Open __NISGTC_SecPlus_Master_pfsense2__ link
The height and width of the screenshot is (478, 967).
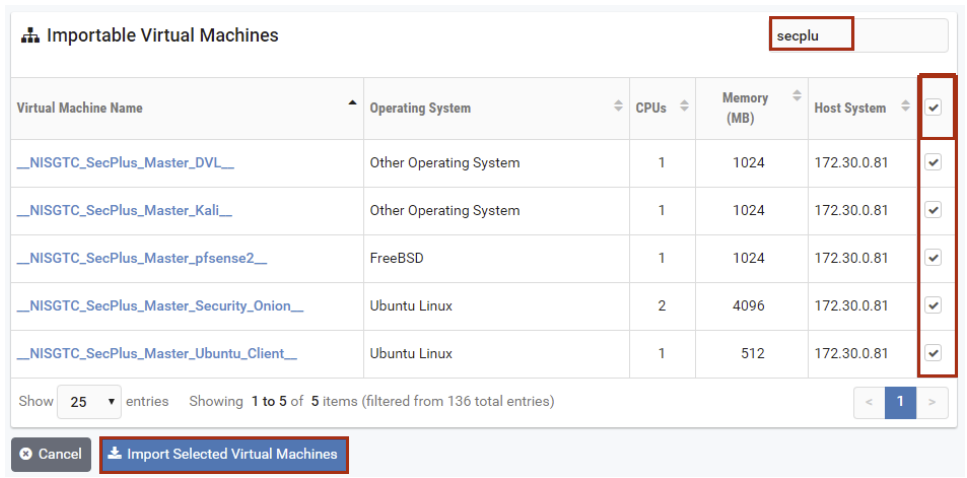coord(142,258)
